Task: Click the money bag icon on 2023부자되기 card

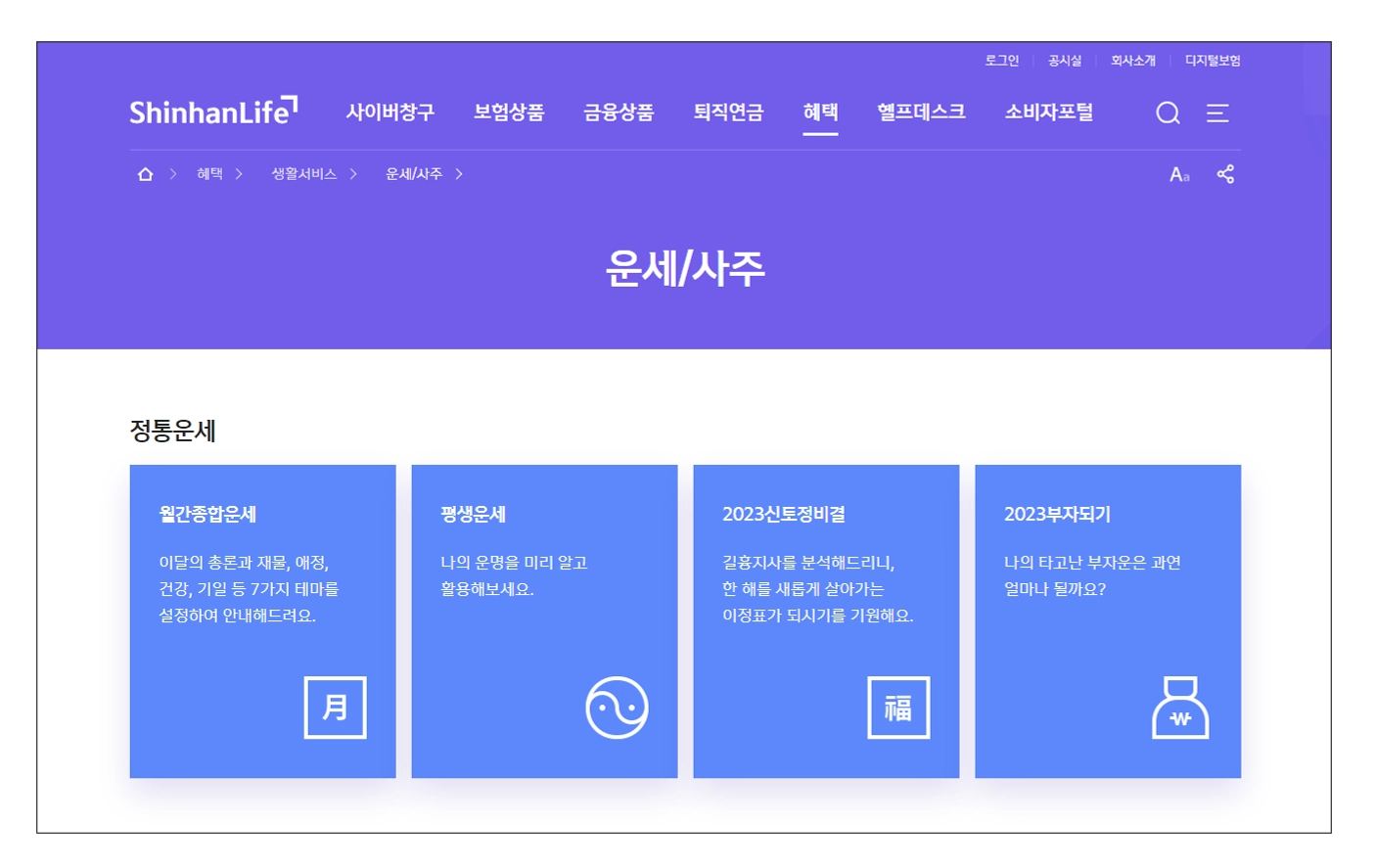Action: pyautogui.click(x=1180, y=708)
